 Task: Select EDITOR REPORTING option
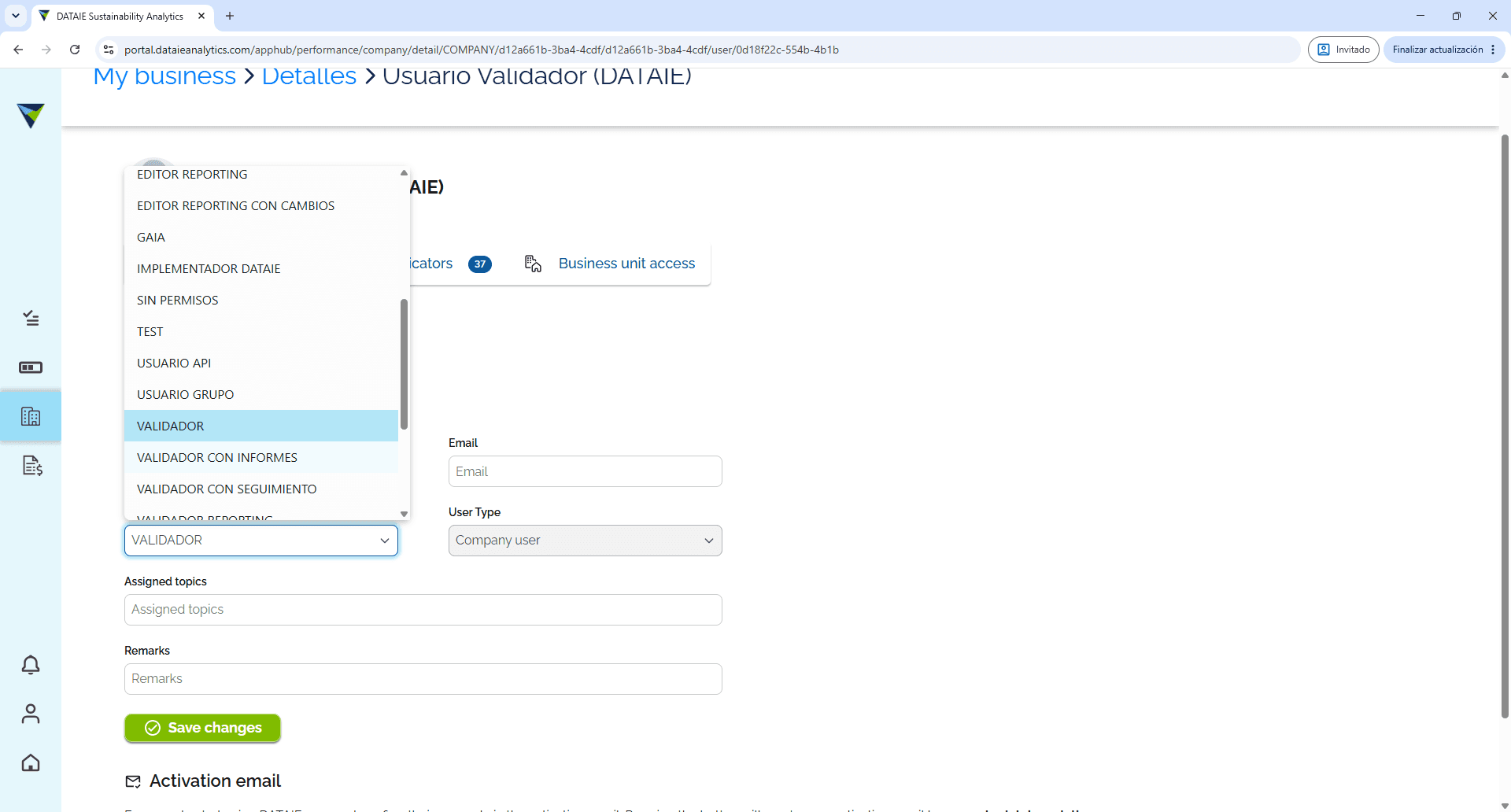261,174
